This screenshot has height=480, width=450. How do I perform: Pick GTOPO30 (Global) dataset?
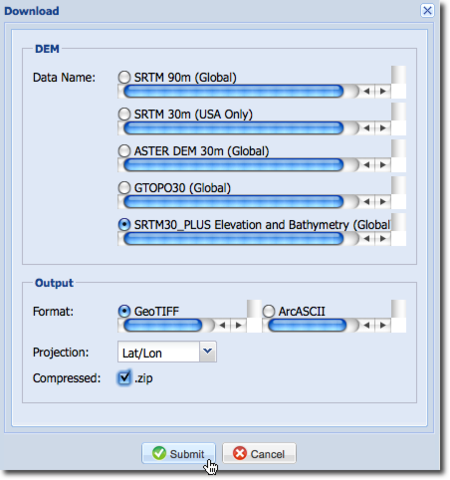tap(124, 187)
